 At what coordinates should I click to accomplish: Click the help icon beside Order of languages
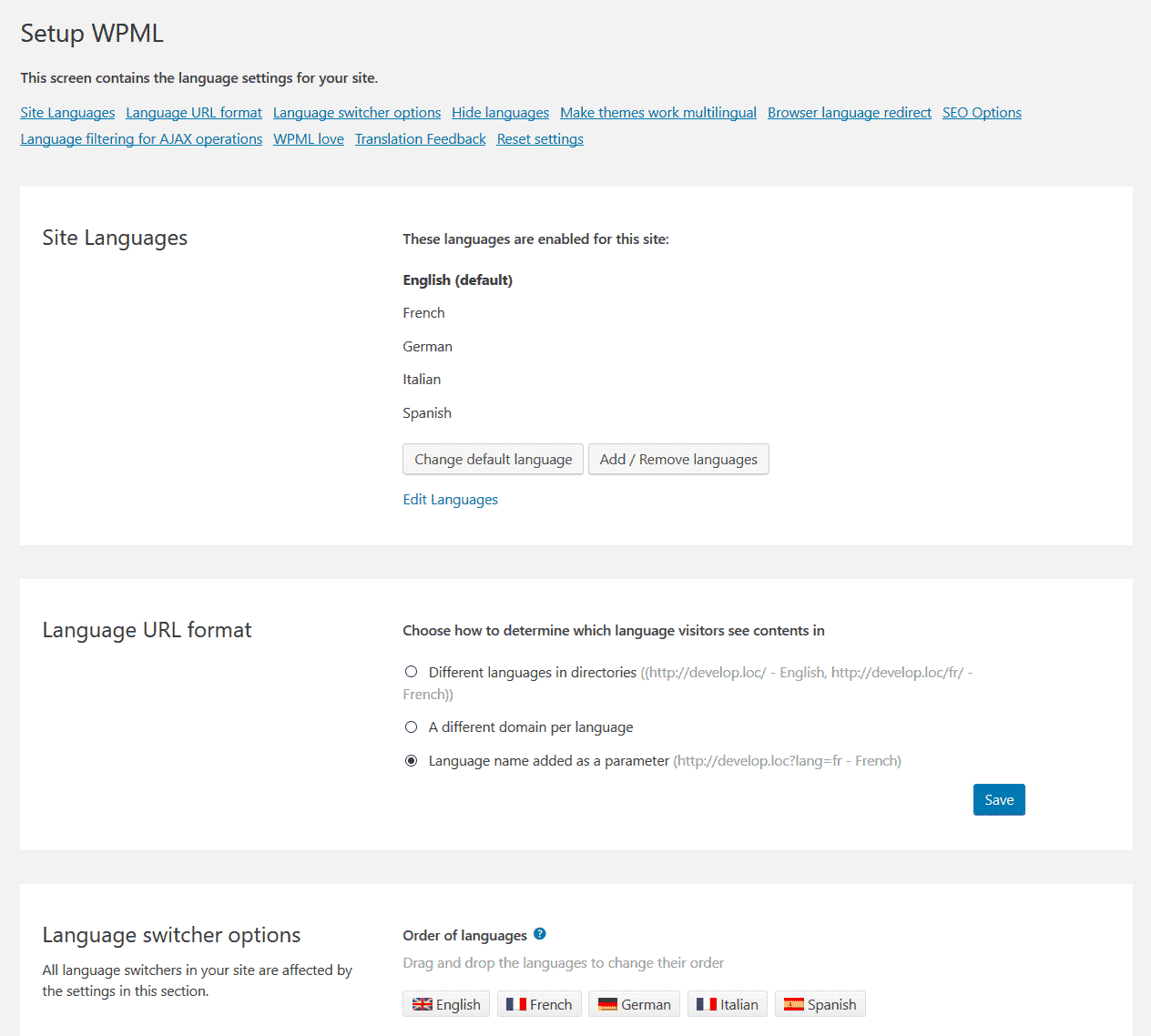tap(539, 934)
